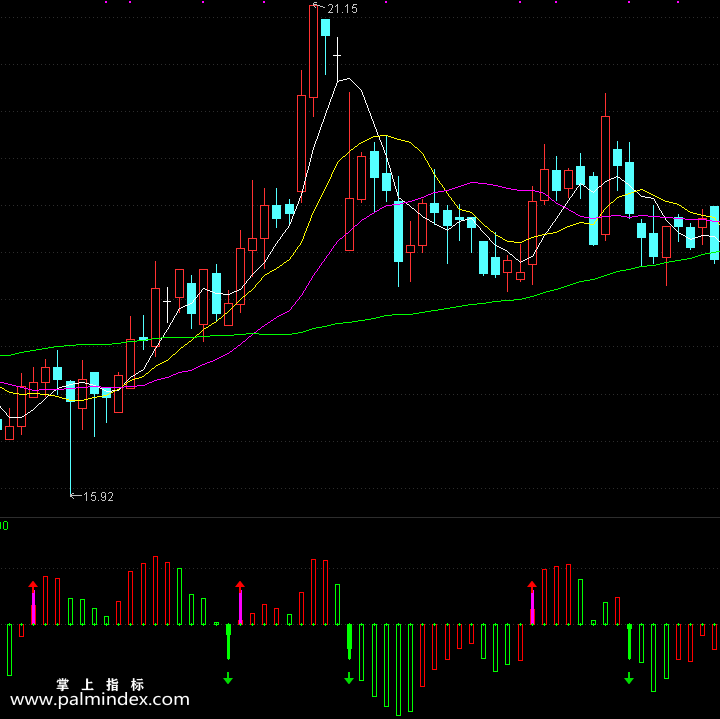Select the white doji candle just after the 21.15 peak

338,60
